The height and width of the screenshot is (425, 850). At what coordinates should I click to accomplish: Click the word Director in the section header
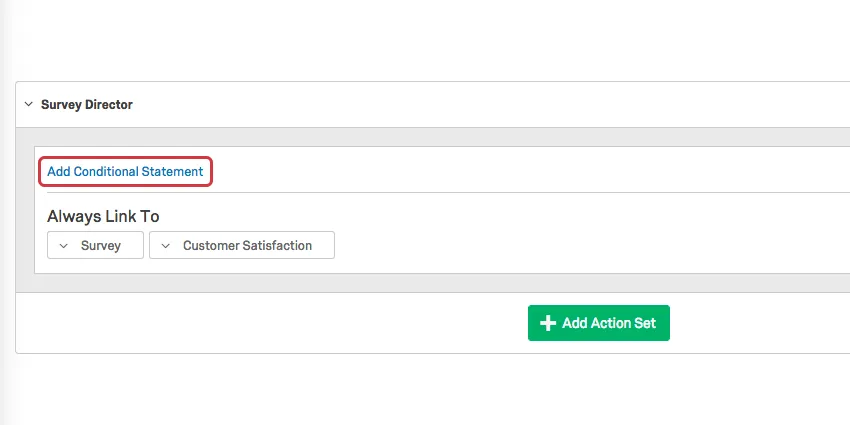tap(109, 104)
